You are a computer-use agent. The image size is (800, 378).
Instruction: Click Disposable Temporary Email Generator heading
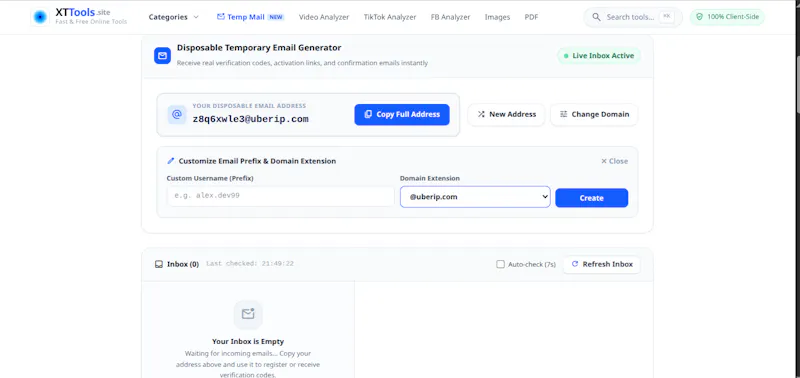pyautogui.click(x=259, y=48)
